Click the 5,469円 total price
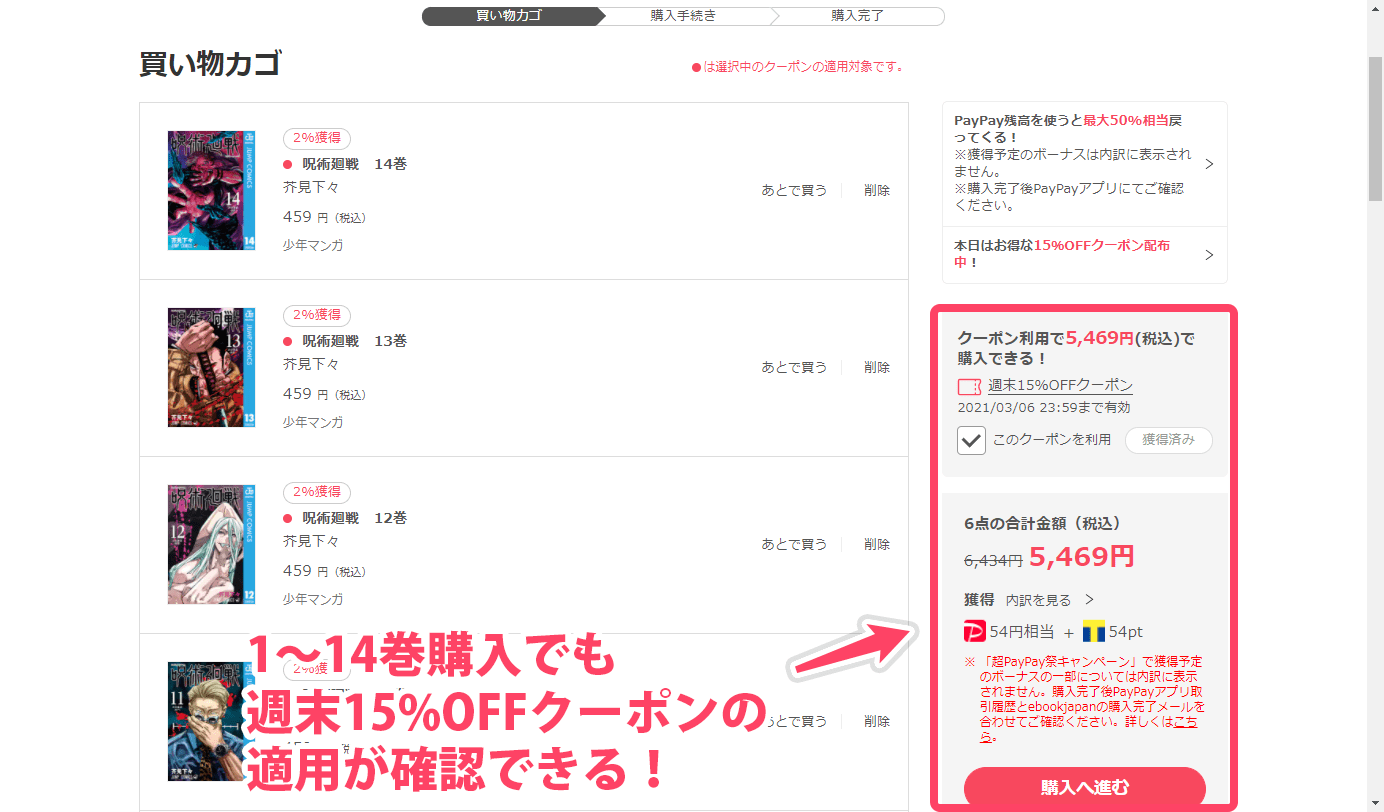Image resolution: width=1384 pixels, height=812 pixels. 1081,557
